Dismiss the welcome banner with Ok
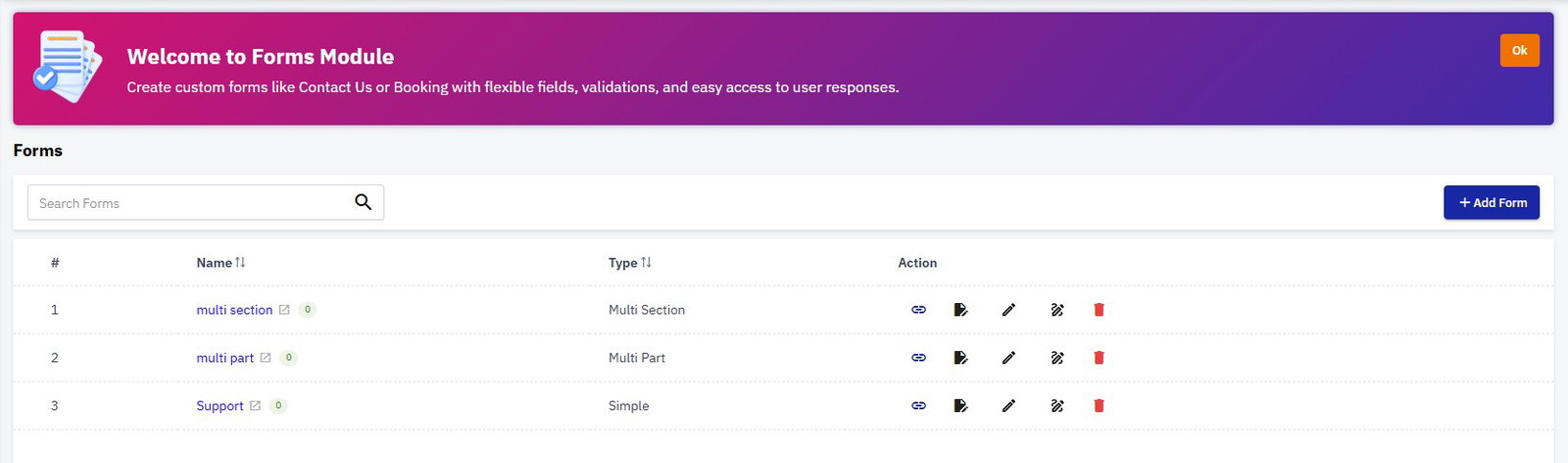The image size is (1568, 463). point(1519,50)
